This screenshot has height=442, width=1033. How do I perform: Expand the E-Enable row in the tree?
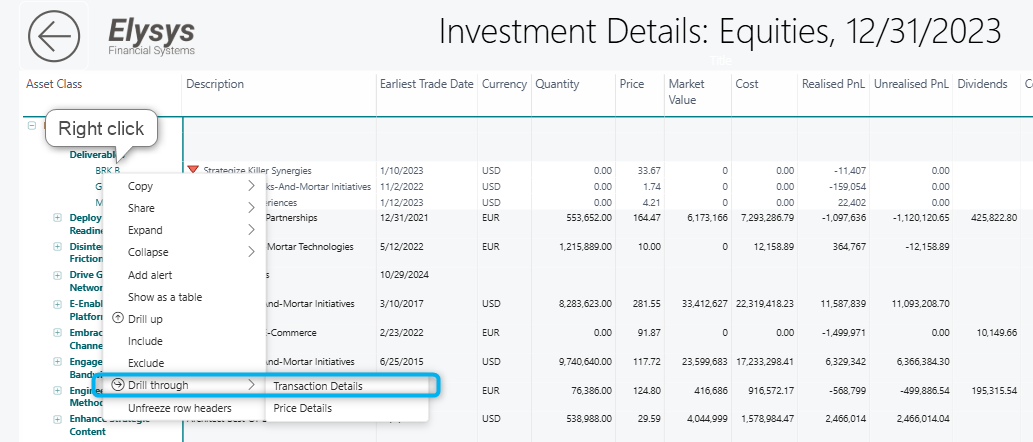(x=57, y=303)
